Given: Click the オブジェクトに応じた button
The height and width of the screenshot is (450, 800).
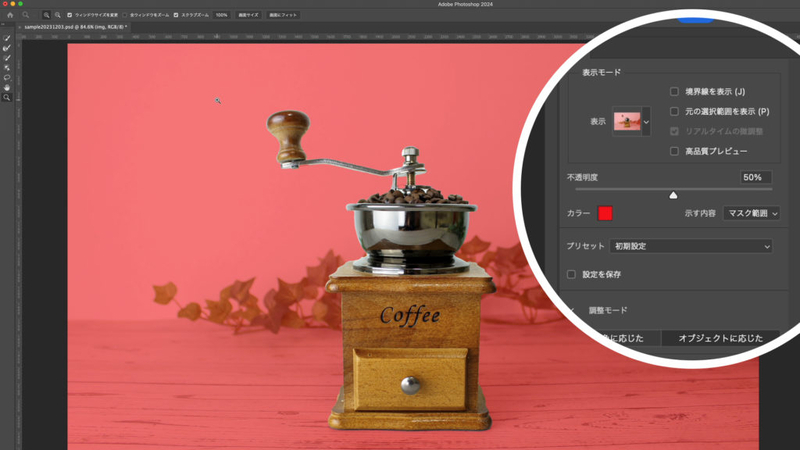Looking at the screenshot, I should point(720,338).
